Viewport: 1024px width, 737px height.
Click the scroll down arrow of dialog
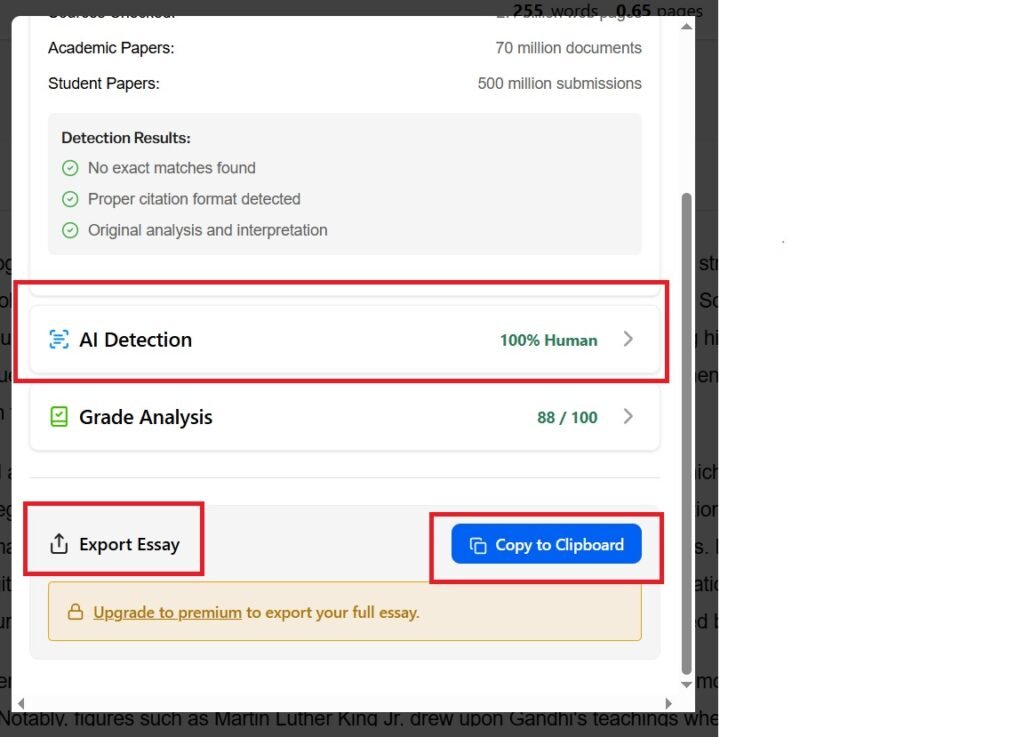[685, 684]
